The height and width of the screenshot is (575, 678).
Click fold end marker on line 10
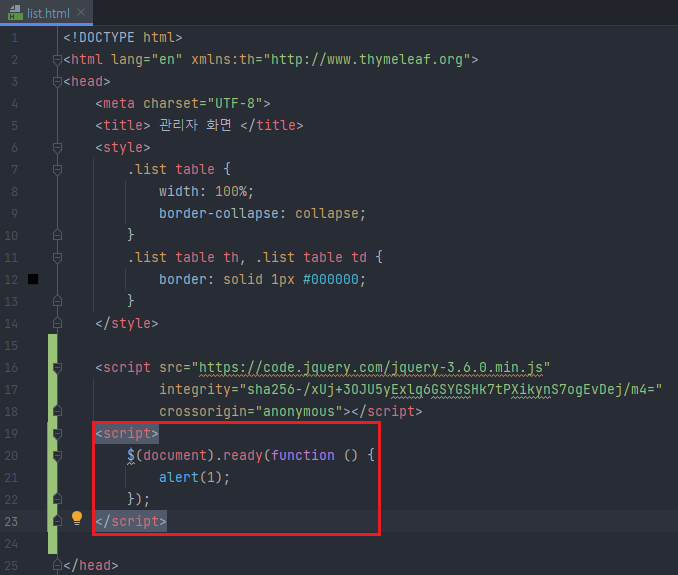pyautogui.click(x=57, y=236)
